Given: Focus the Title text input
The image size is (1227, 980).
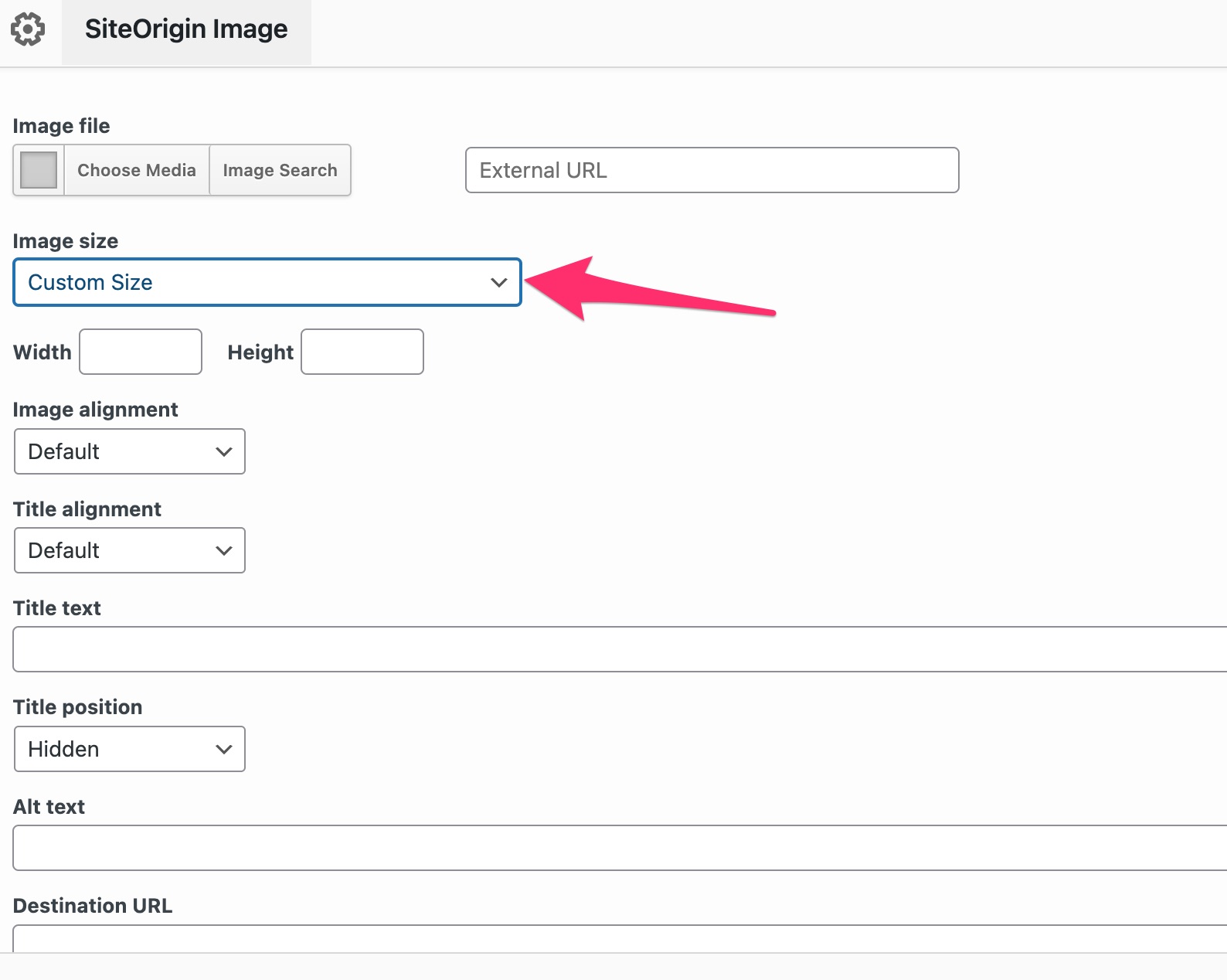Looking at the screenshot, I should [x=620, y=649].
